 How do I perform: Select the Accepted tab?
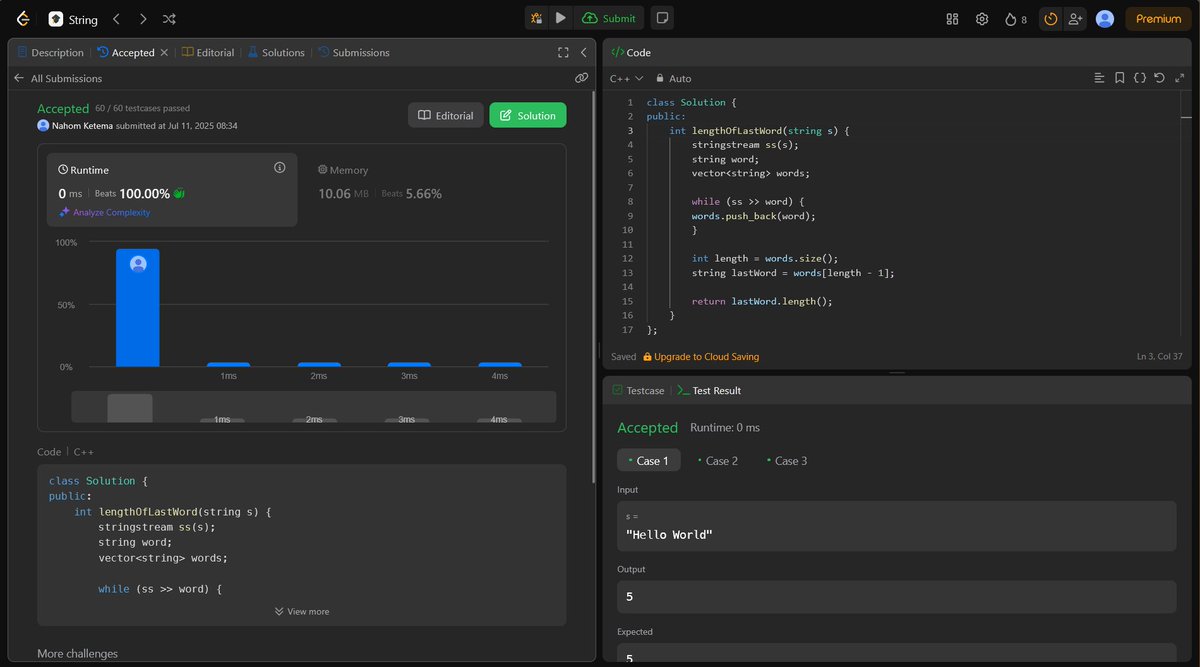(x=126, y=52)
